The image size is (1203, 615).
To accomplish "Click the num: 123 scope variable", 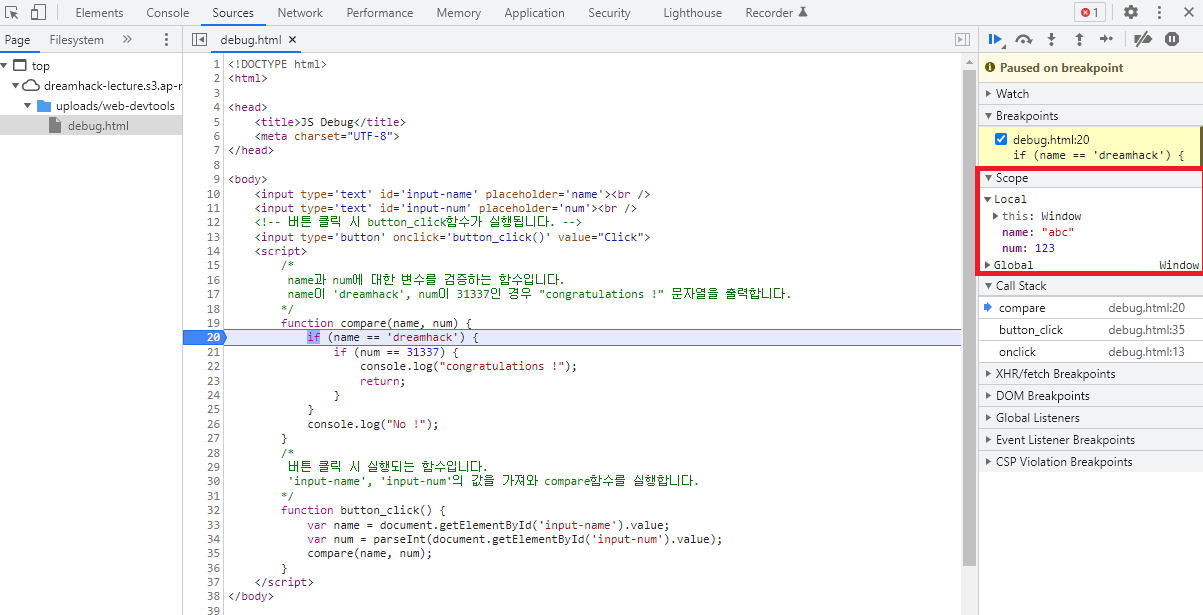I will point(1028,248).
